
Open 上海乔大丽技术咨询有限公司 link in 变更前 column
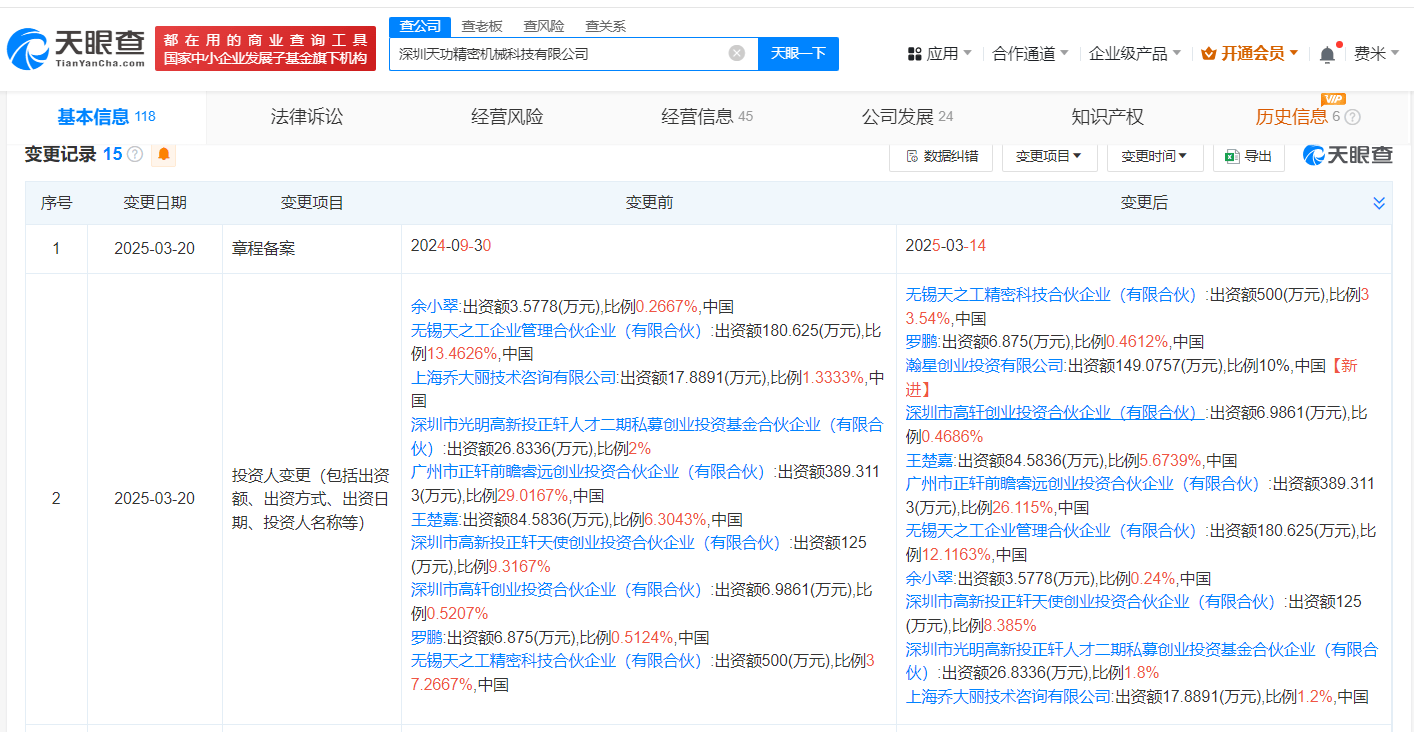tap(514, 377)
